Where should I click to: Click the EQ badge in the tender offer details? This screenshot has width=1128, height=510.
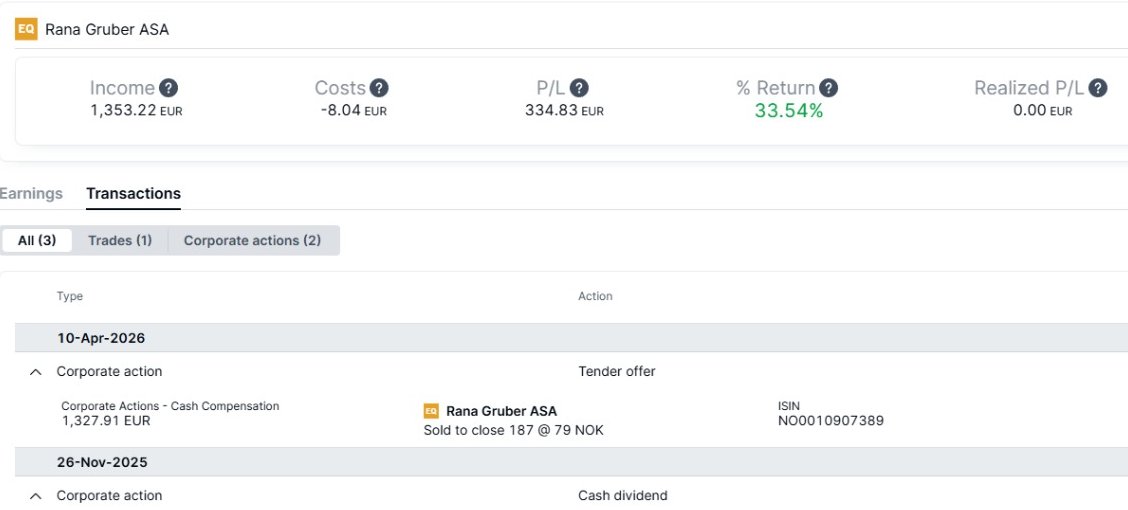point(431,411)
